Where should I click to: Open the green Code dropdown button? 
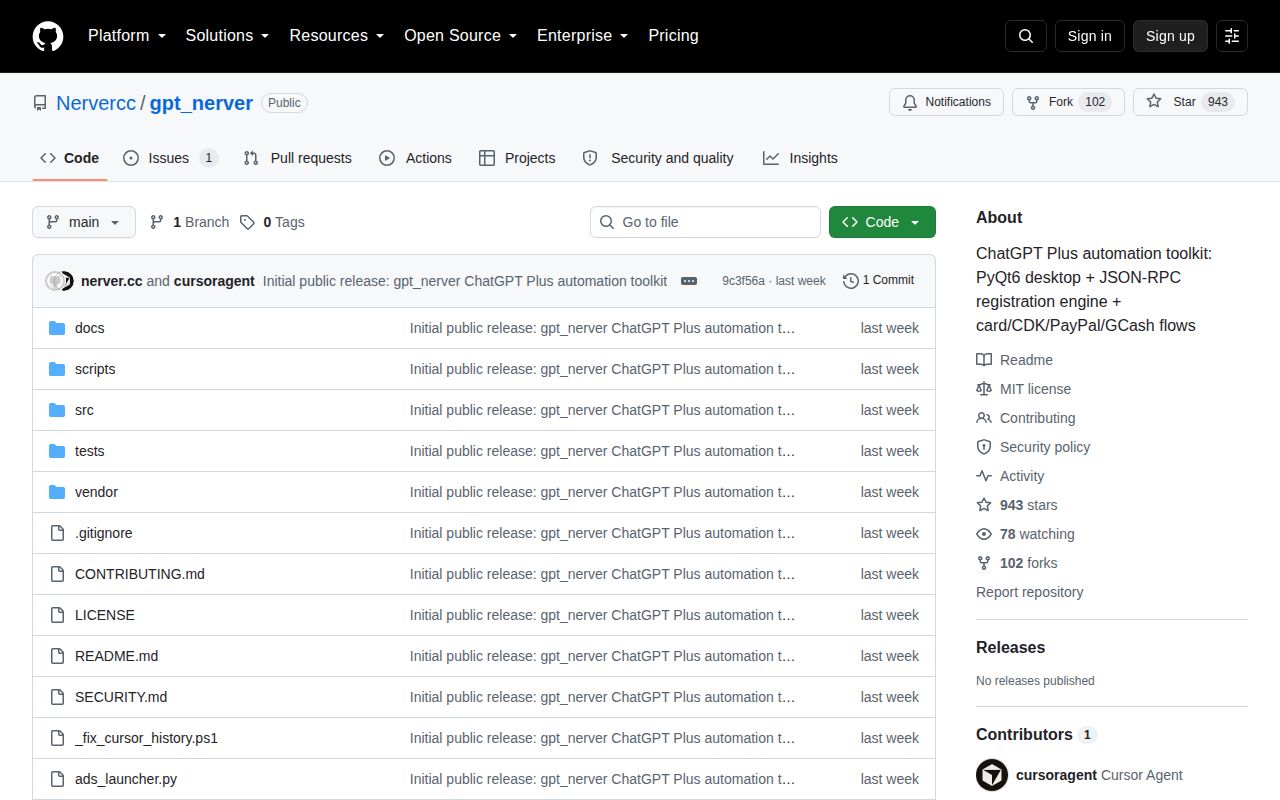(x=882, y=222)
